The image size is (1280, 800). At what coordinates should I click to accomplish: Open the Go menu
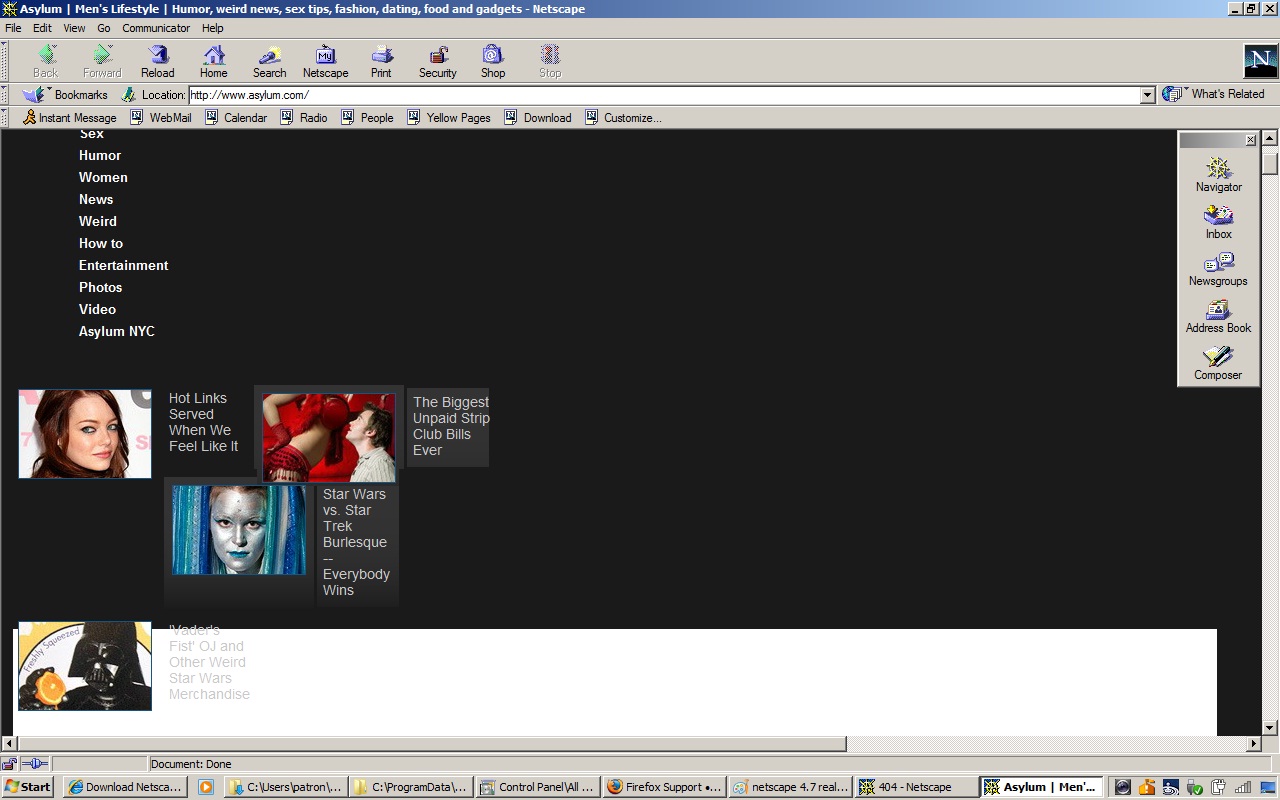[x=104, y=28]
